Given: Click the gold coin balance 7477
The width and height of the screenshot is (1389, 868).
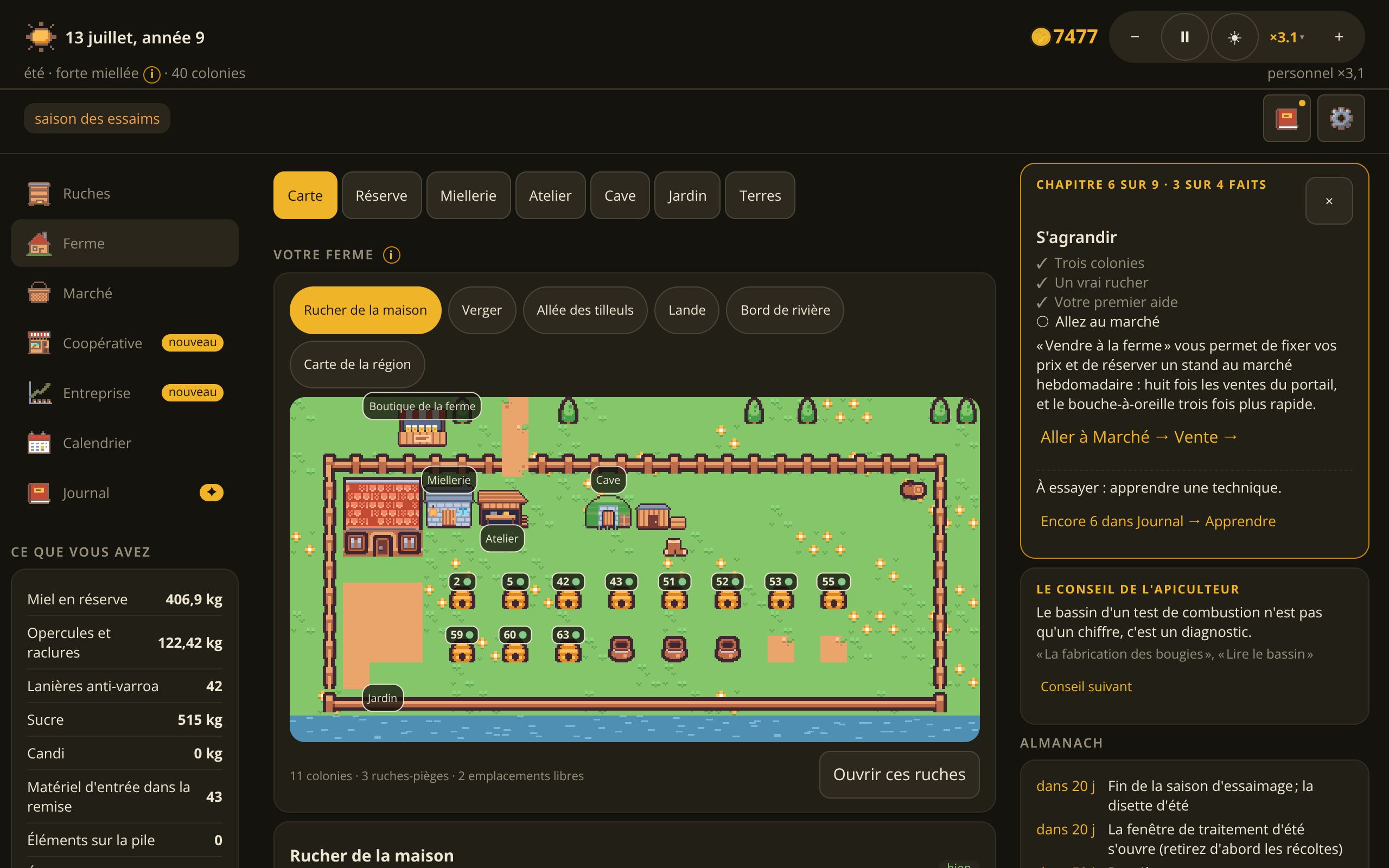Looking at the screenshot, I should (x=1065, y=37).
